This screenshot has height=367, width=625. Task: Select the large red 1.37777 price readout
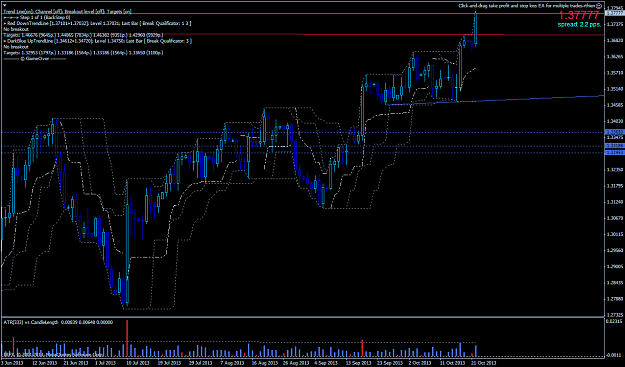pos(579,16)
